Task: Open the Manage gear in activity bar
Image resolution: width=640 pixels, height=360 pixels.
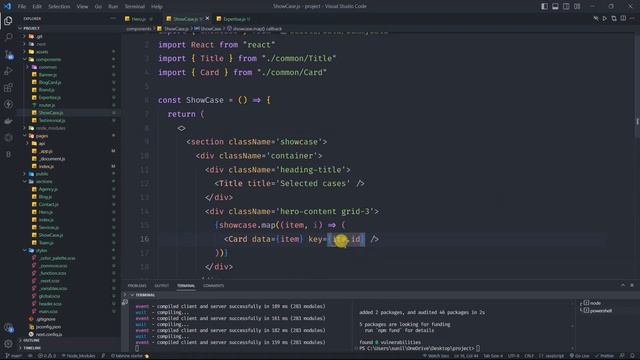Action: 8,344
